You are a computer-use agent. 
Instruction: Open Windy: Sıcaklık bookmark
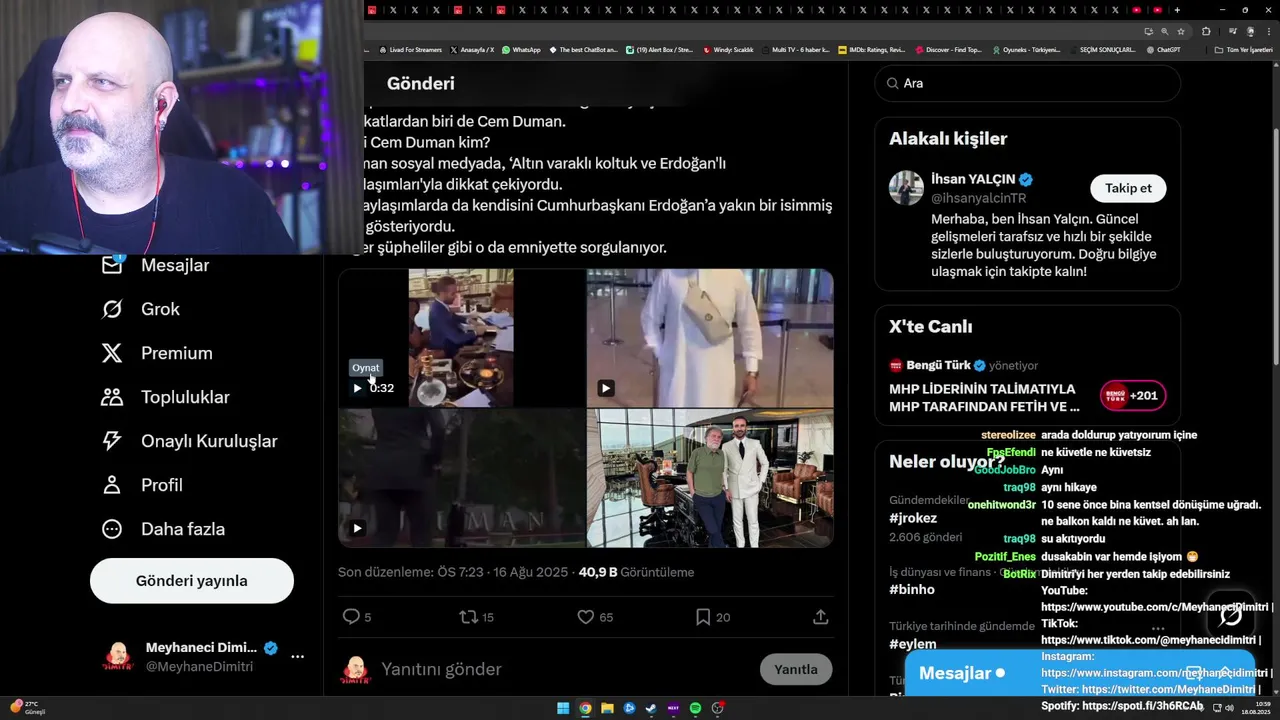(x=728, y=49)
